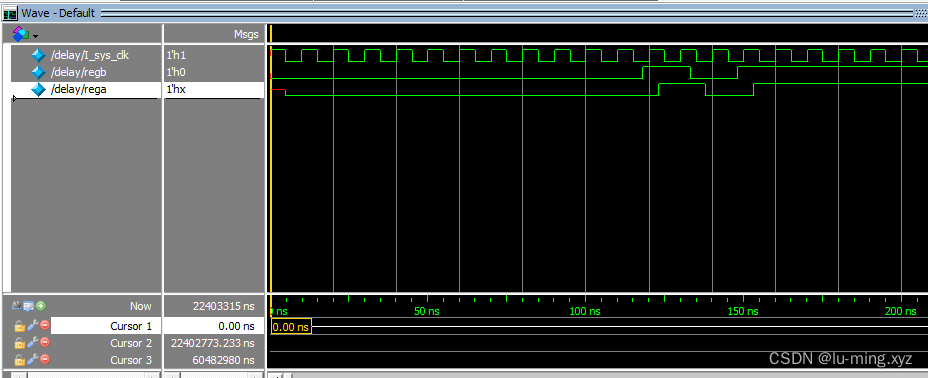Click 50 ns timeline label

(x=427, y=311)
